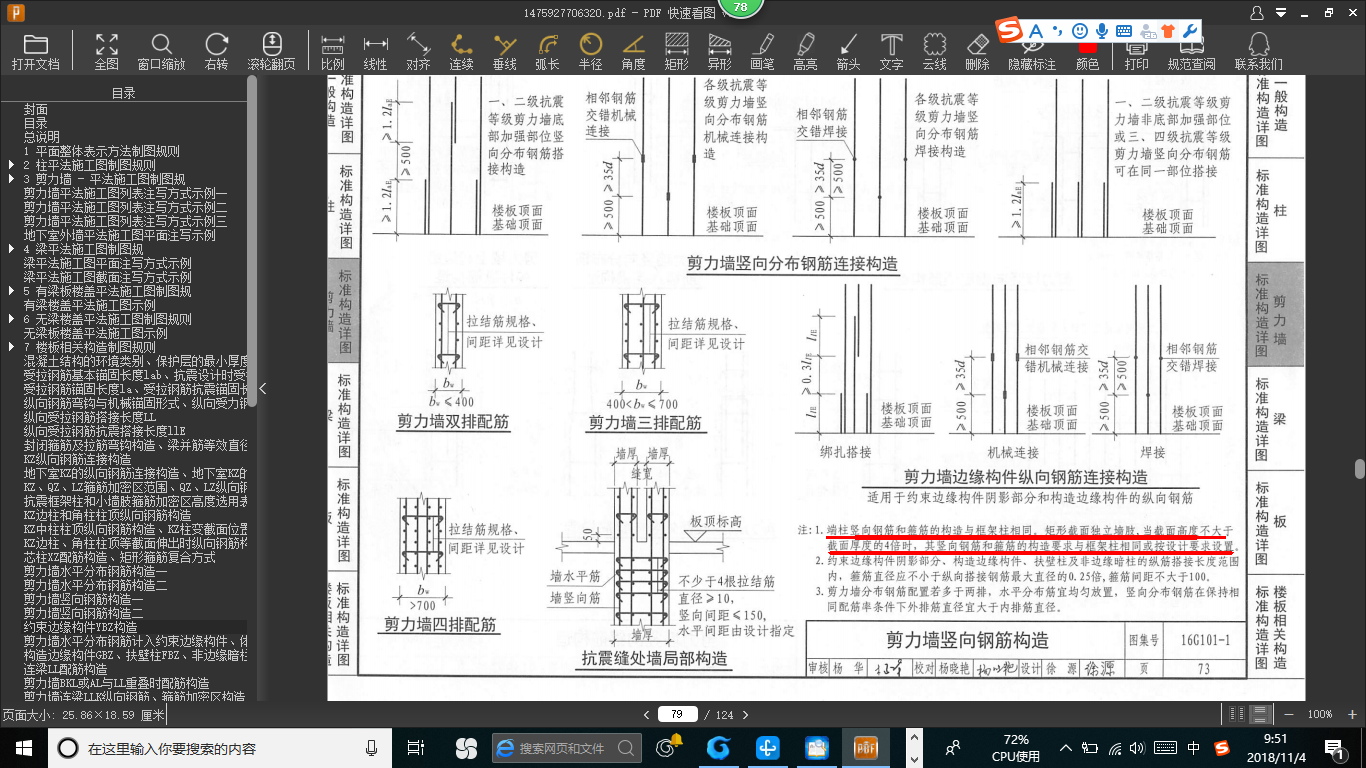Jump to KZ纵向钢筋连接构造
Viewport: 1366px width, 768px height.
click(77, 459)
